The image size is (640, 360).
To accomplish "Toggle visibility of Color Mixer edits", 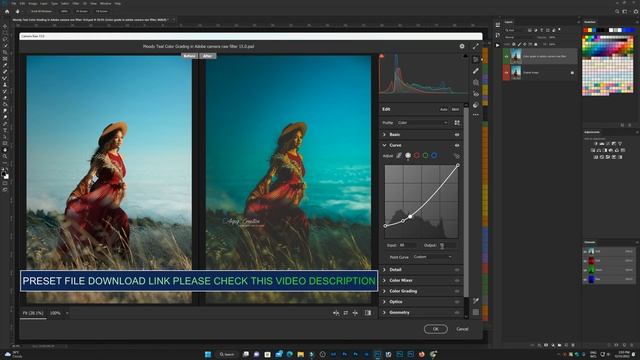I will [x=457, y=280].
